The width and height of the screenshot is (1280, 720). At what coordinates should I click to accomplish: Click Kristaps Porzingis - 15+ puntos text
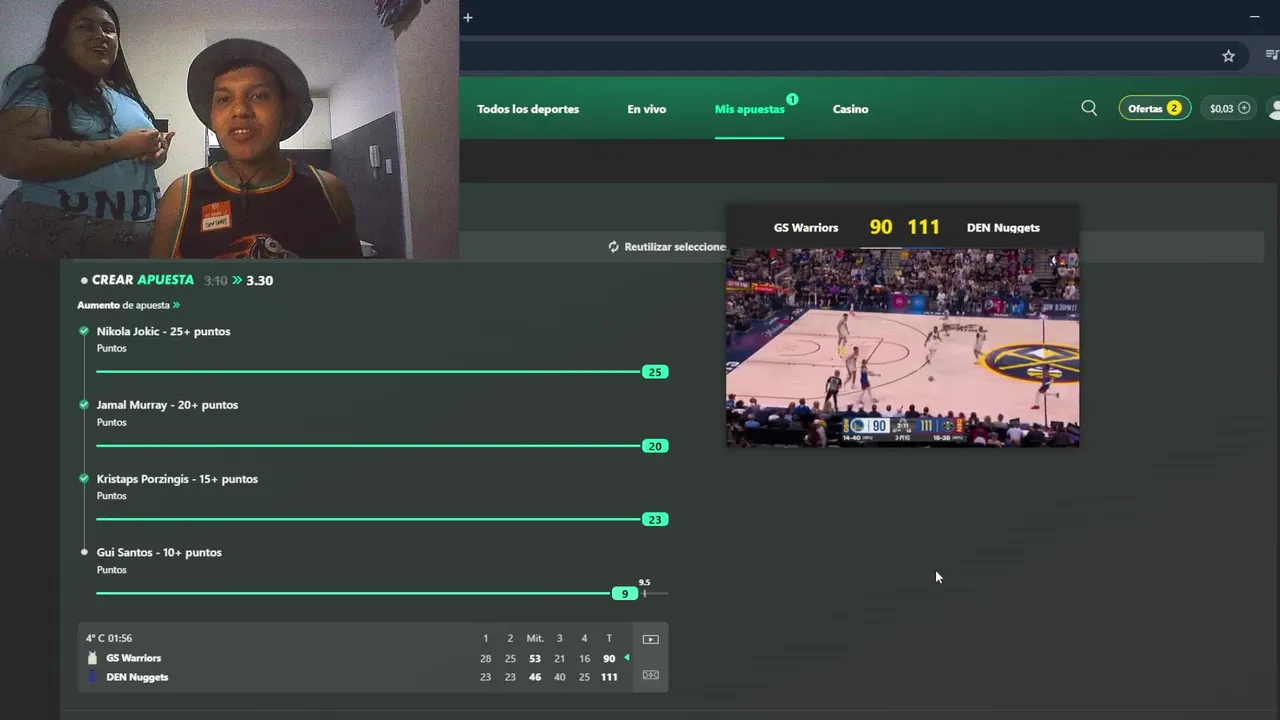tap(177, 479)
